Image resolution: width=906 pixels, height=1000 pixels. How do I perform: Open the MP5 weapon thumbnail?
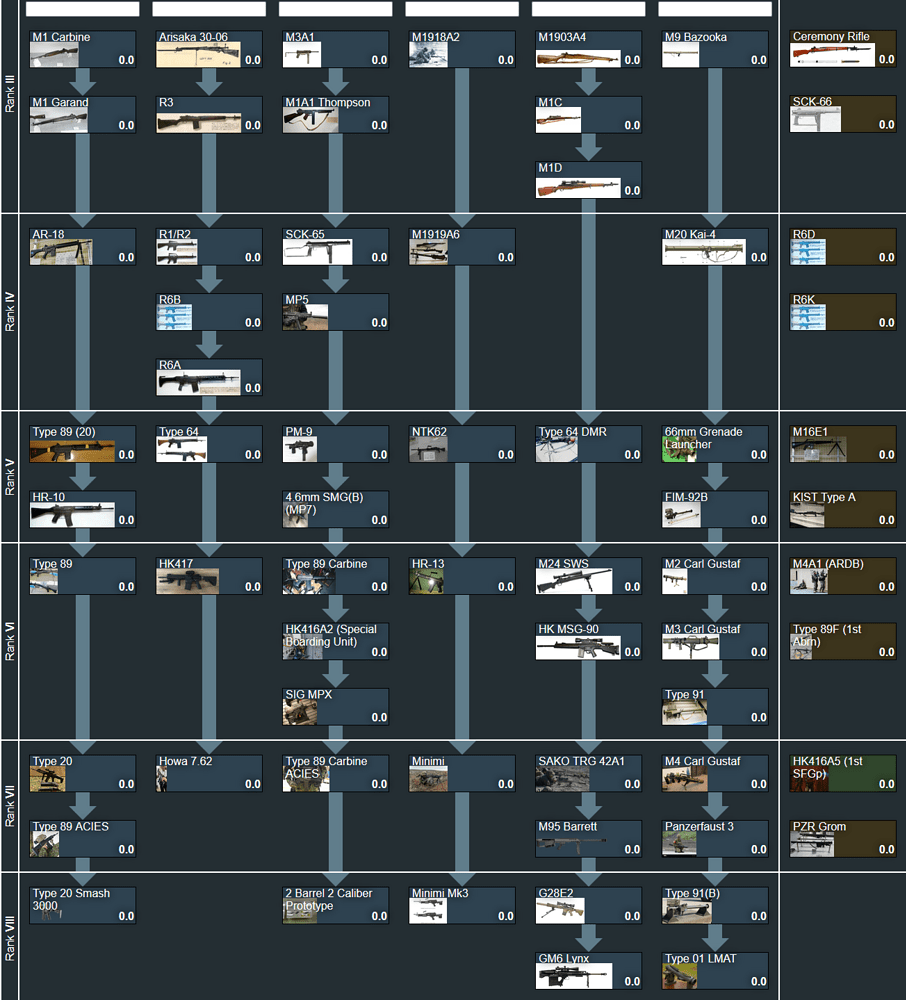click(x=305, y=318)
